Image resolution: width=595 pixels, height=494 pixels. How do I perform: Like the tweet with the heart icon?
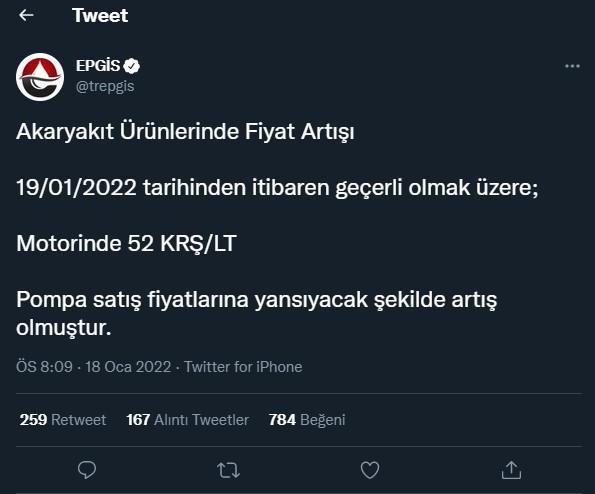[x=370, y=470]
